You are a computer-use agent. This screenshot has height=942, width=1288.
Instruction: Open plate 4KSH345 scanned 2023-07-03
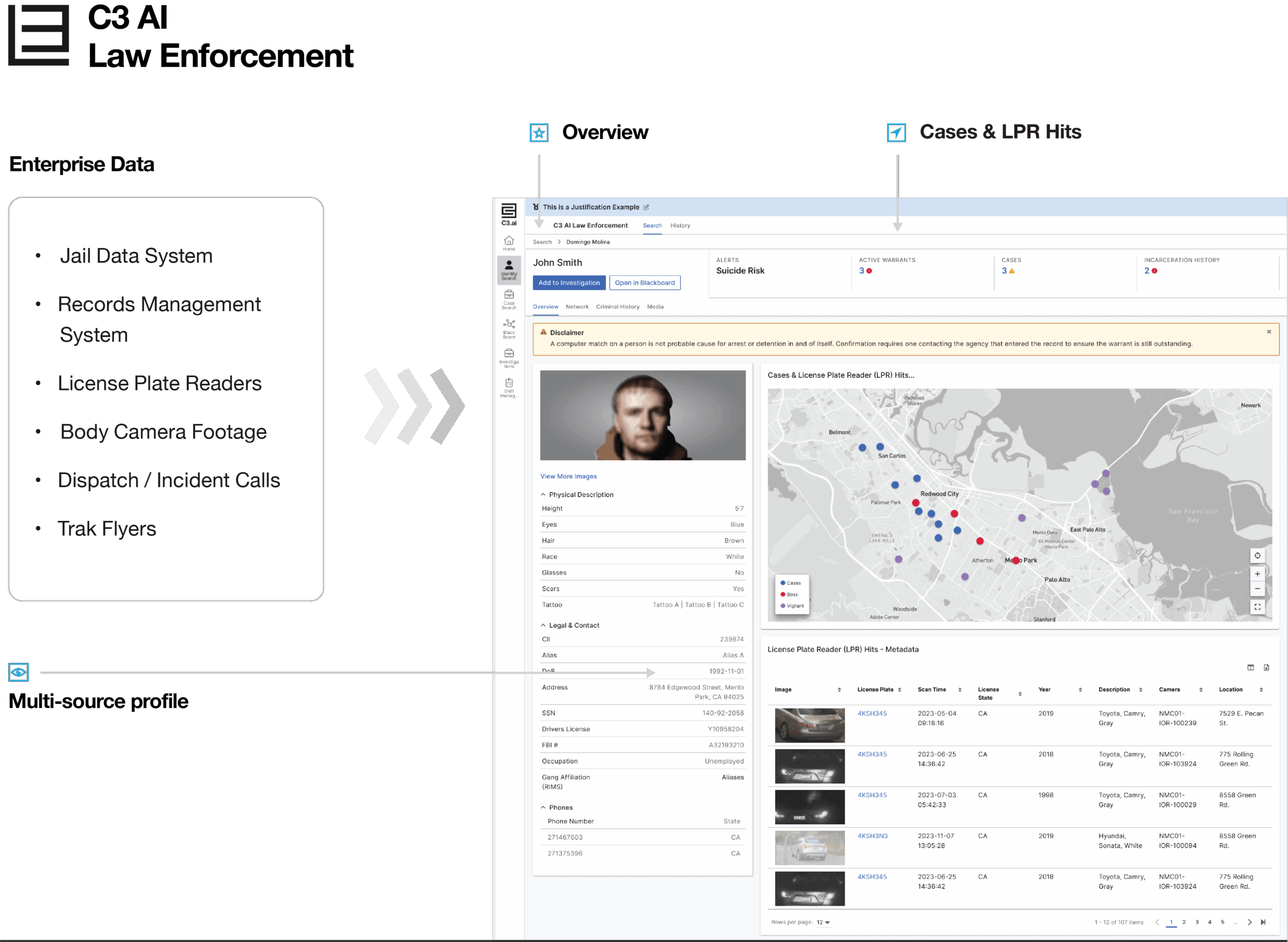[872, 796]
